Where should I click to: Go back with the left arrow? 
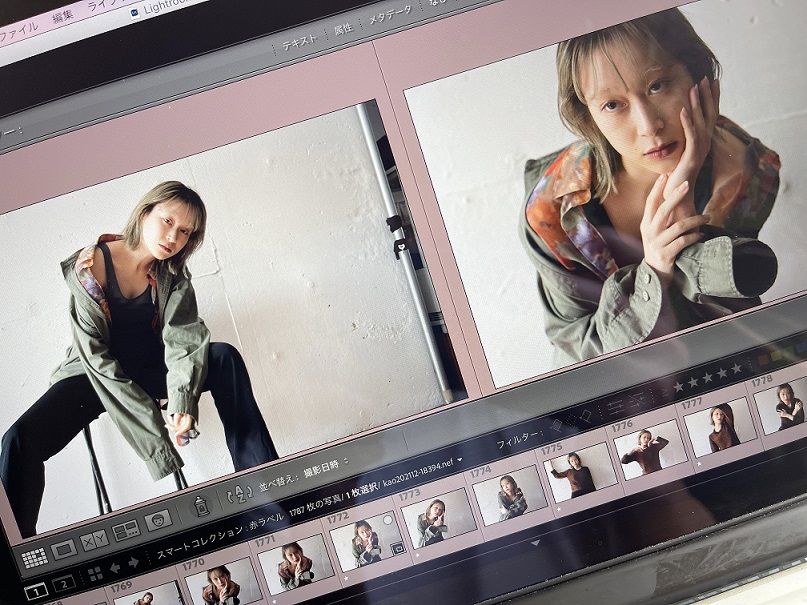(x=115, y=568)
